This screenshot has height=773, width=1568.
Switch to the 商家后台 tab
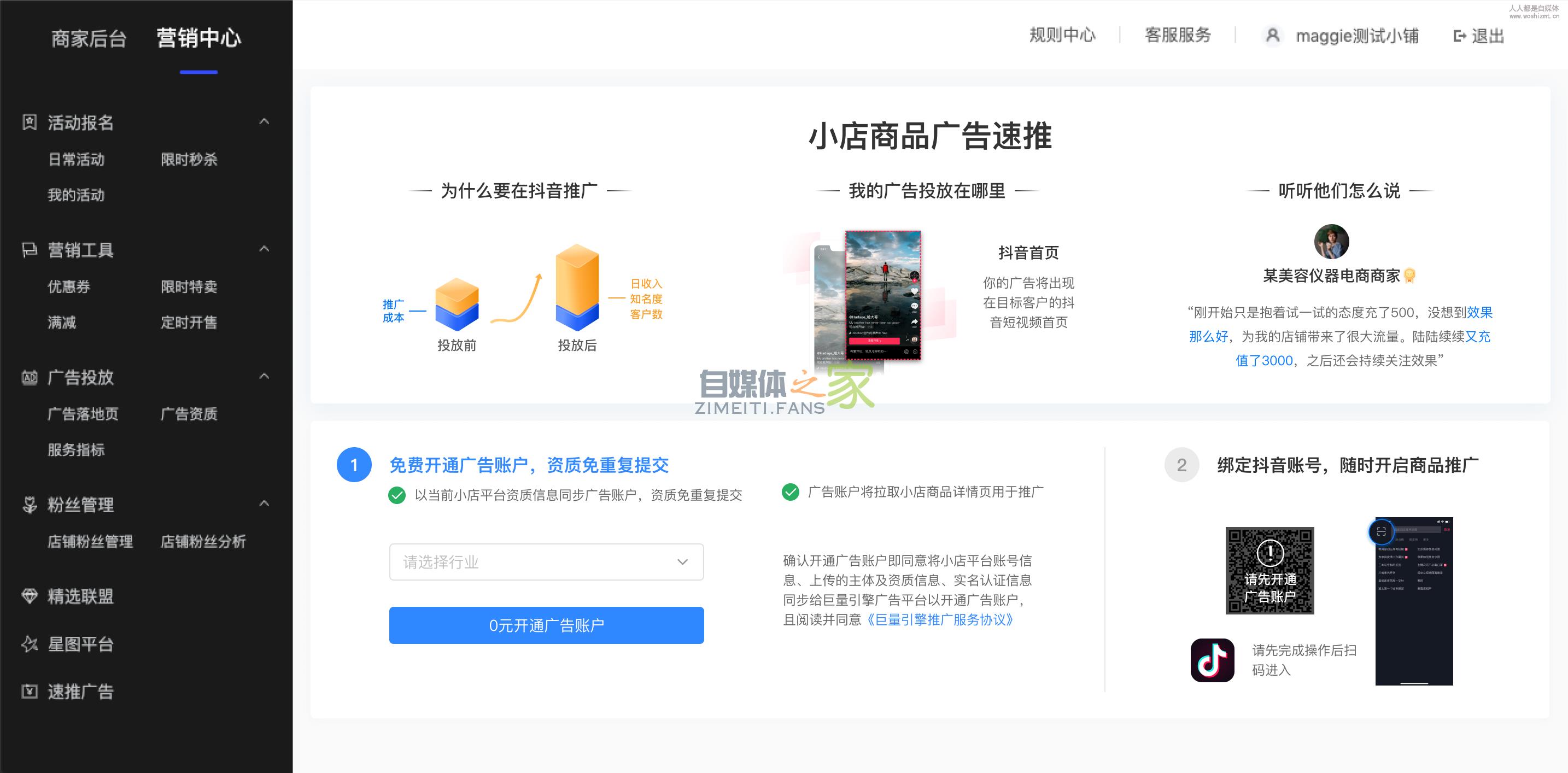click(x=89, y=38)
